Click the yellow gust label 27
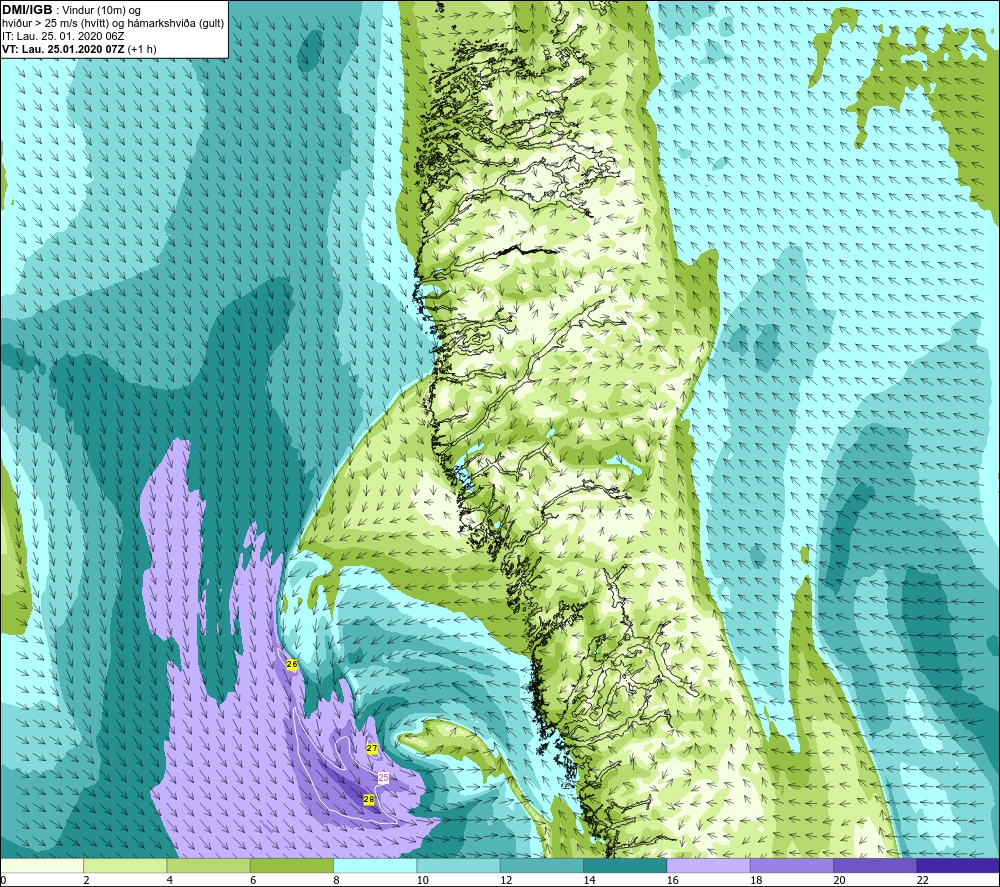The image size is (1000, 887). tap(372, 749)
